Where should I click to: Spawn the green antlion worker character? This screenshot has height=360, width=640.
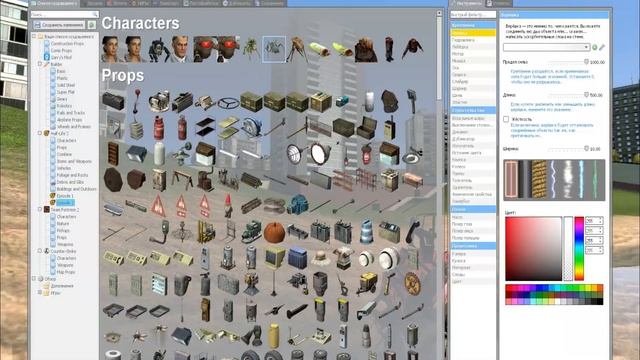tap(251, 49)
